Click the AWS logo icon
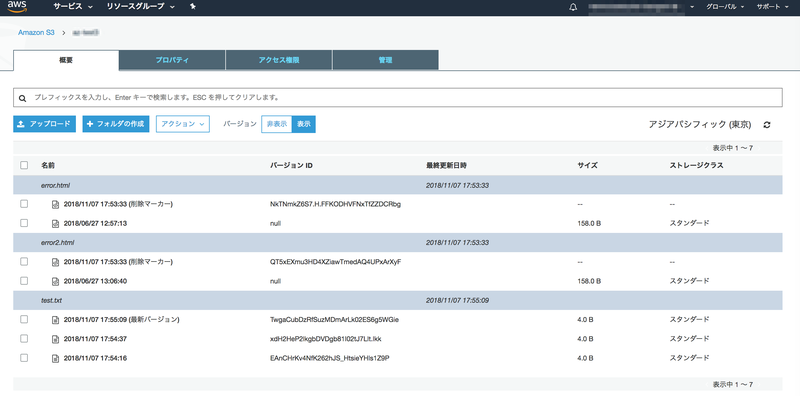The height and width of the screenshot is (396, 800). tap(17, 7)
